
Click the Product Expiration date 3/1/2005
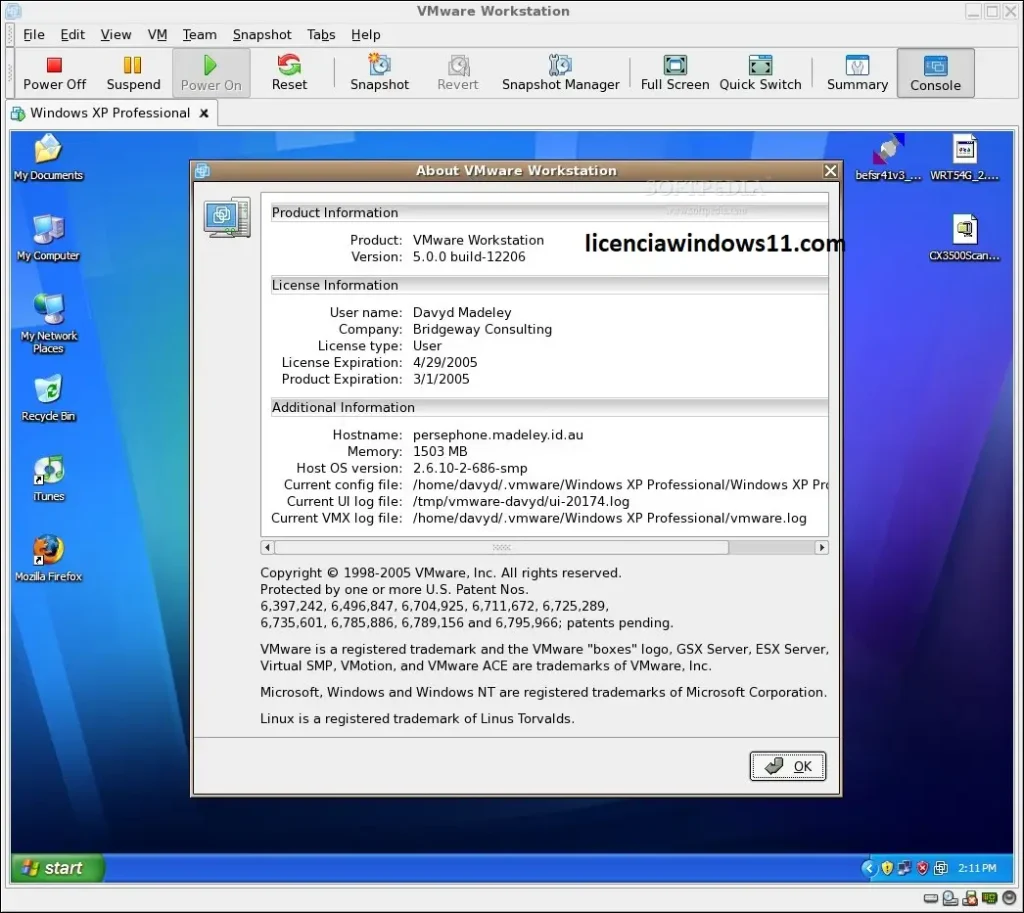pyautogui.click(x=441, y=379)
